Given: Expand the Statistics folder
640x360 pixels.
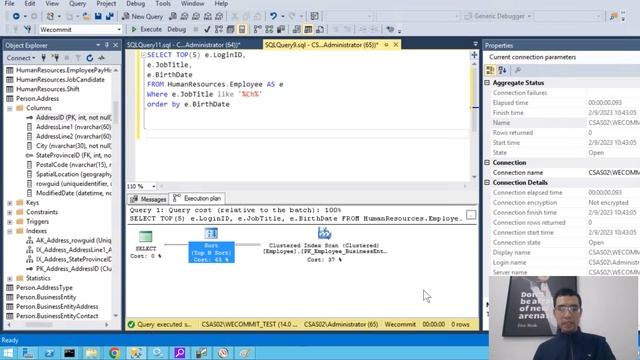Looking at the screenshot, I should [10, 278].
